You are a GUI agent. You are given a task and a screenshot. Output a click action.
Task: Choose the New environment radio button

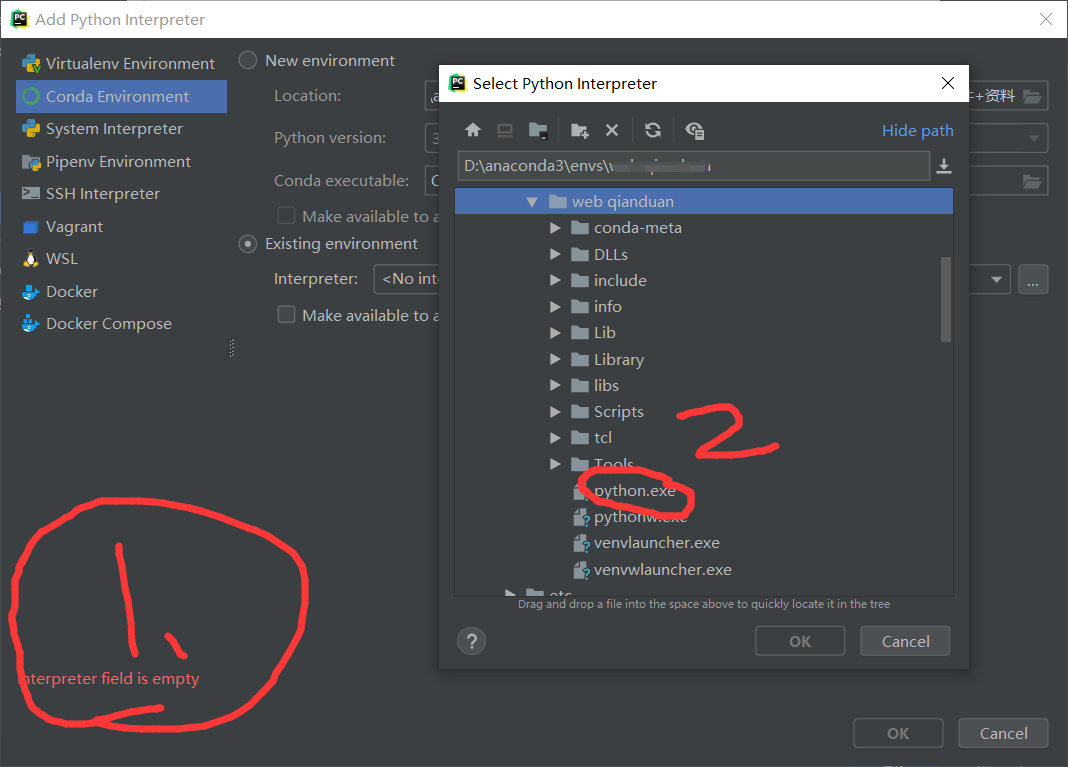248,61
